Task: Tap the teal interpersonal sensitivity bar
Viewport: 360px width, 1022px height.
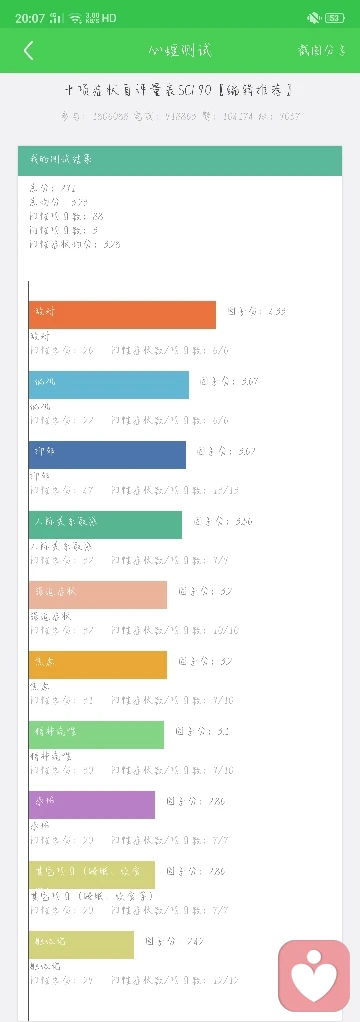Action: pos(105,525)
